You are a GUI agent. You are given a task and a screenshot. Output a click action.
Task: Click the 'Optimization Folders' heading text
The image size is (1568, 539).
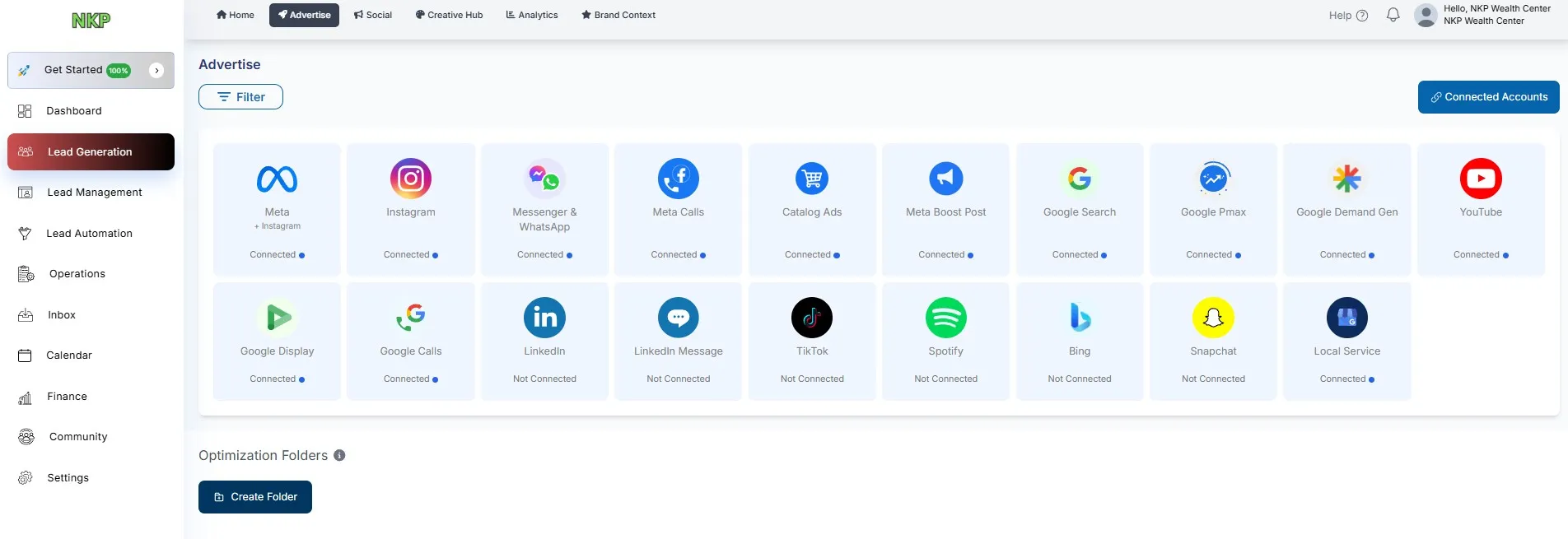264,455
